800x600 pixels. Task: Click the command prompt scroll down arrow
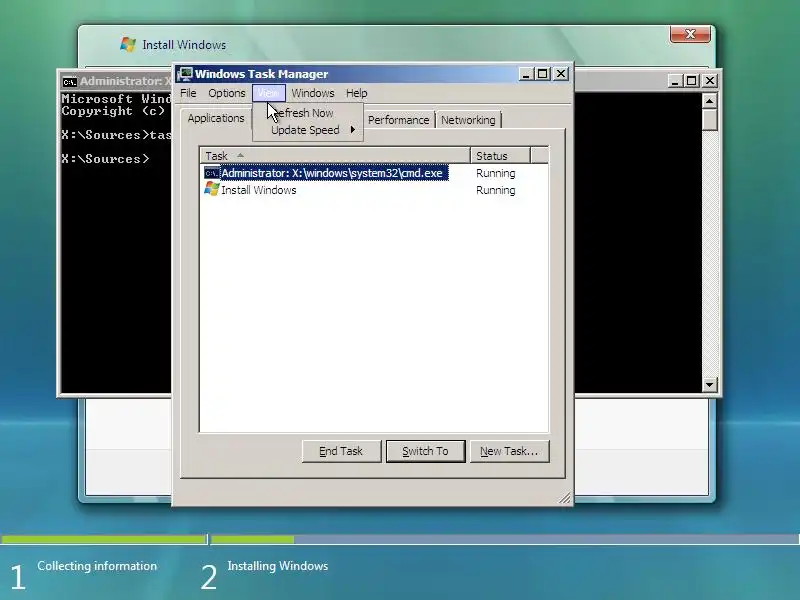pyautogui.click(x=709, y=385)
